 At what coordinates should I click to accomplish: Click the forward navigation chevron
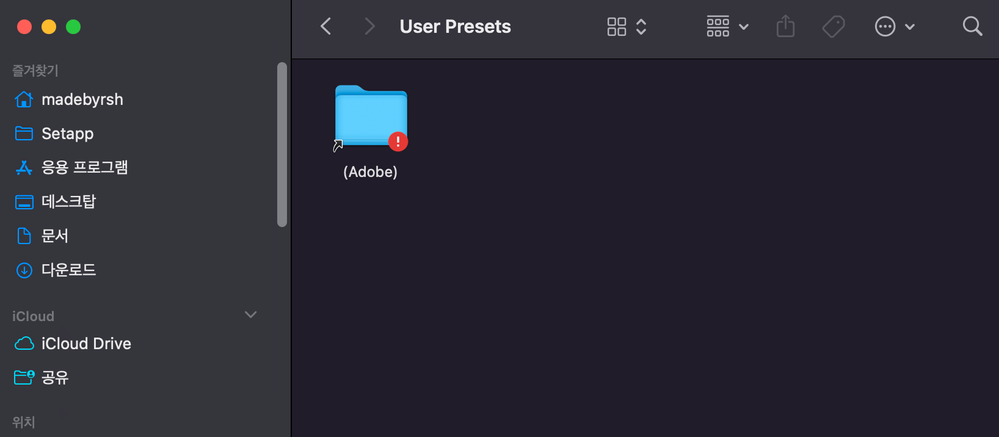(370, 26)
